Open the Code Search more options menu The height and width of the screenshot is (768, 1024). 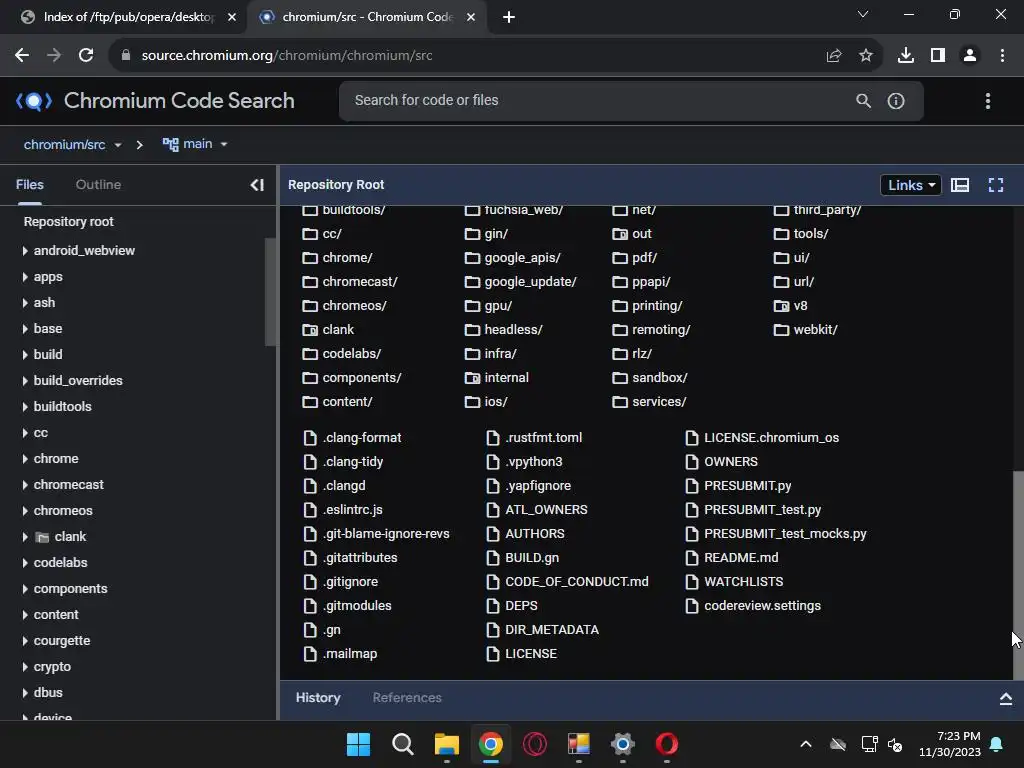987,101
